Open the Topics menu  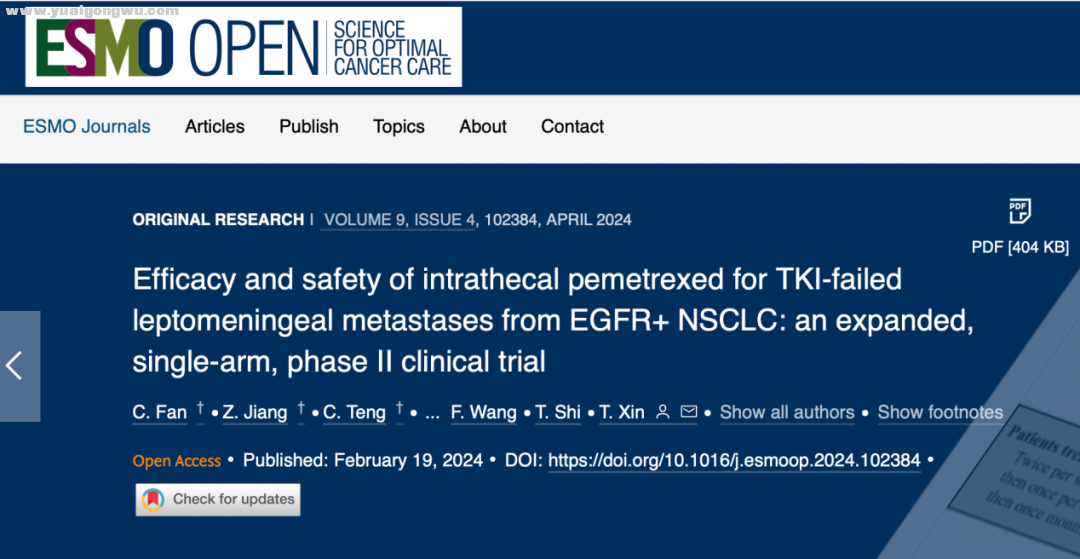(x=399, y=127)
